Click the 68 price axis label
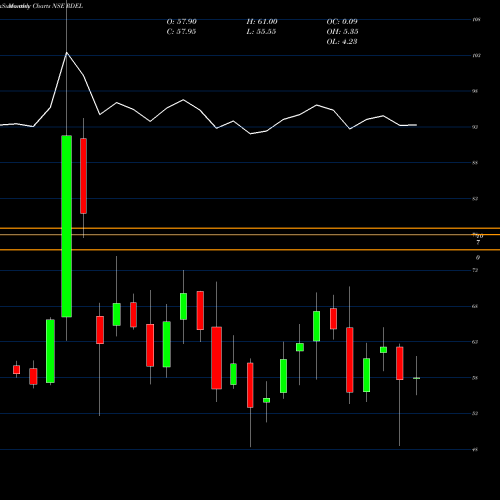 [x=475, y=306]
